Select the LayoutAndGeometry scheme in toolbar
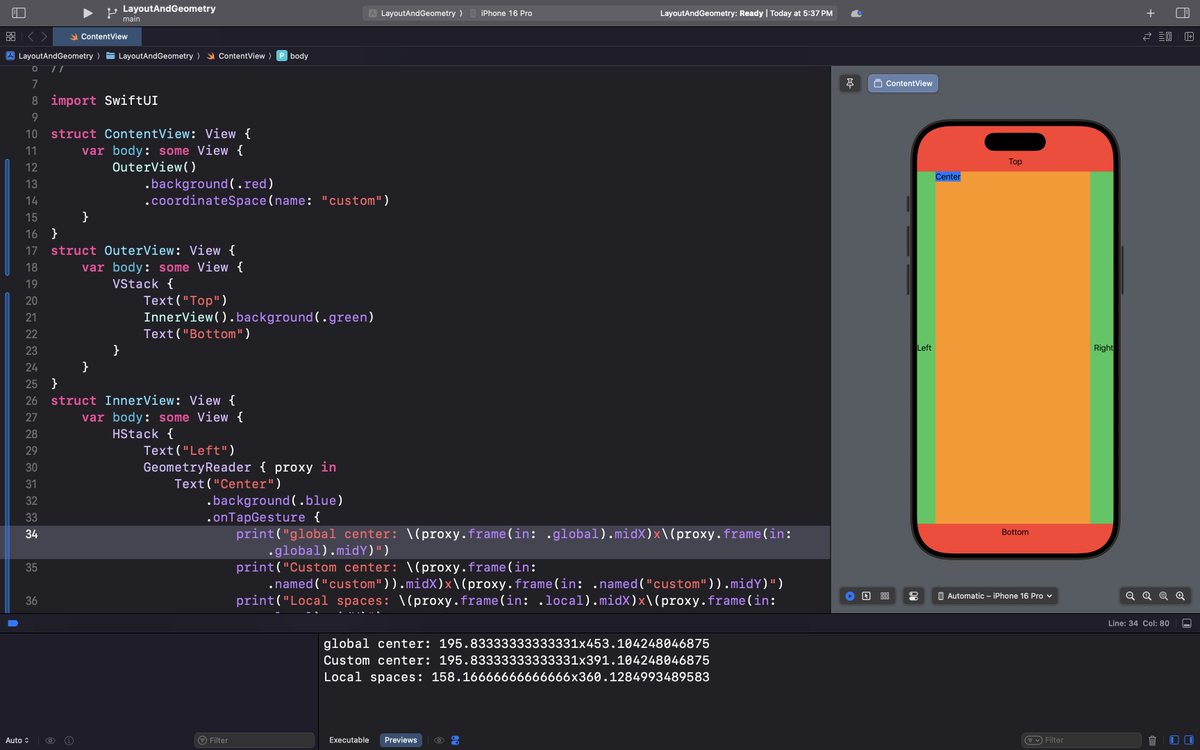 (412, 13)
